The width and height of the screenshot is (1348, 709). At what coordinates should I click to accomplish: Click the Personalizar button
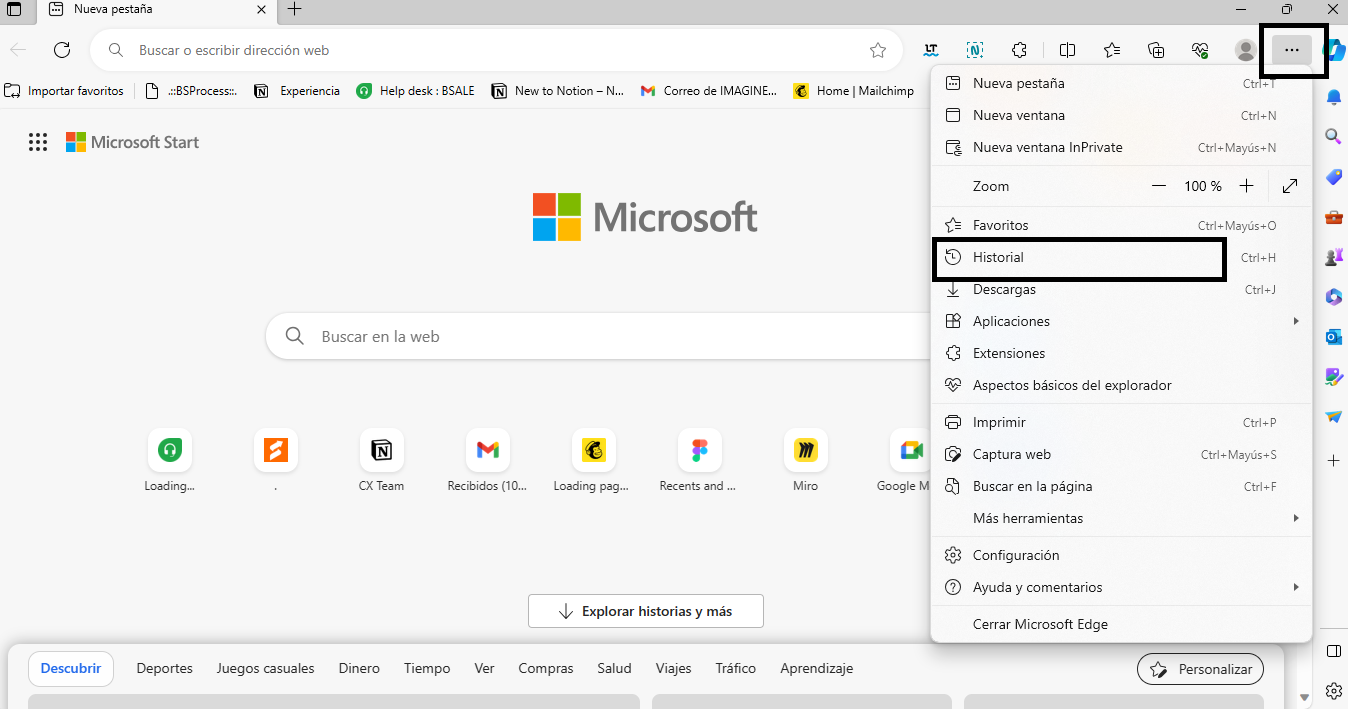1200,669
